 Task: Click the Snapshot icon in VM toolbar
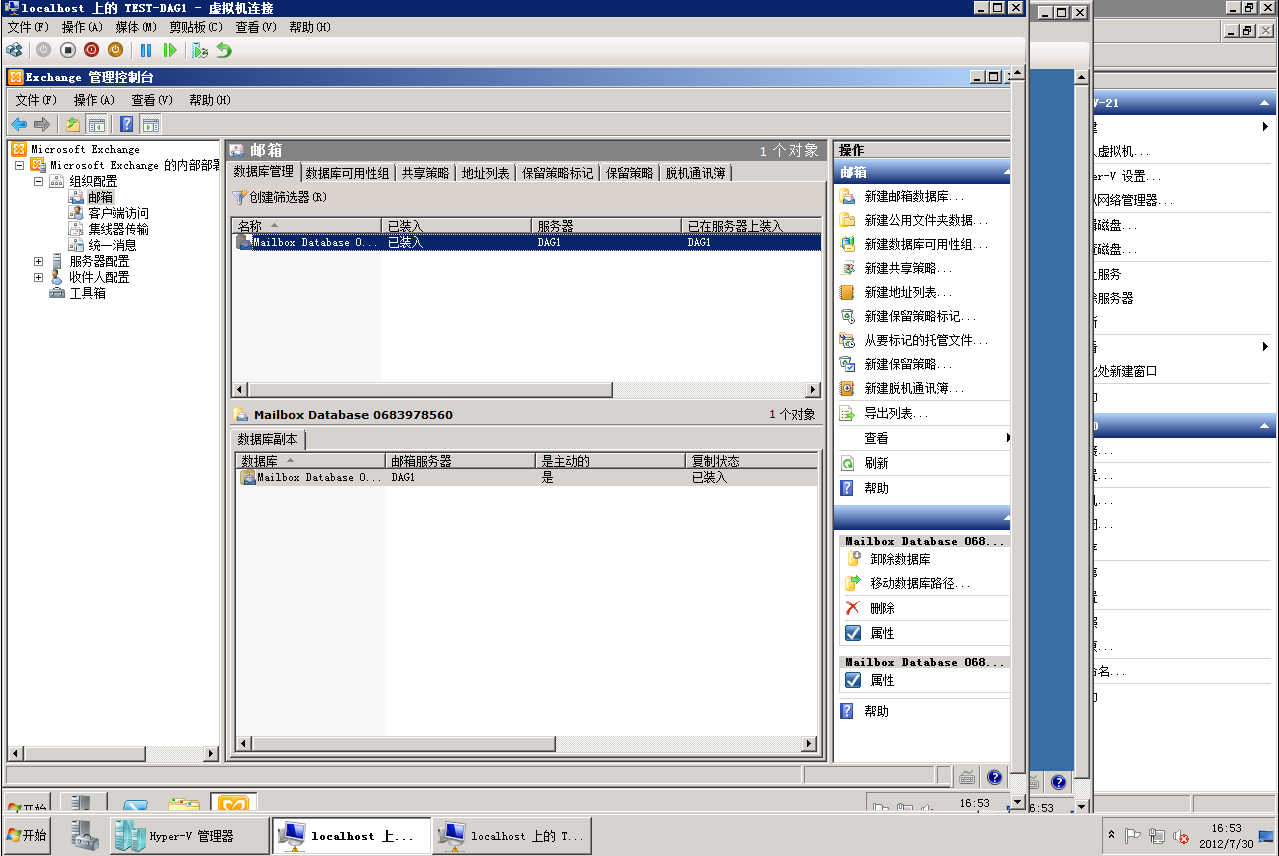200,50
